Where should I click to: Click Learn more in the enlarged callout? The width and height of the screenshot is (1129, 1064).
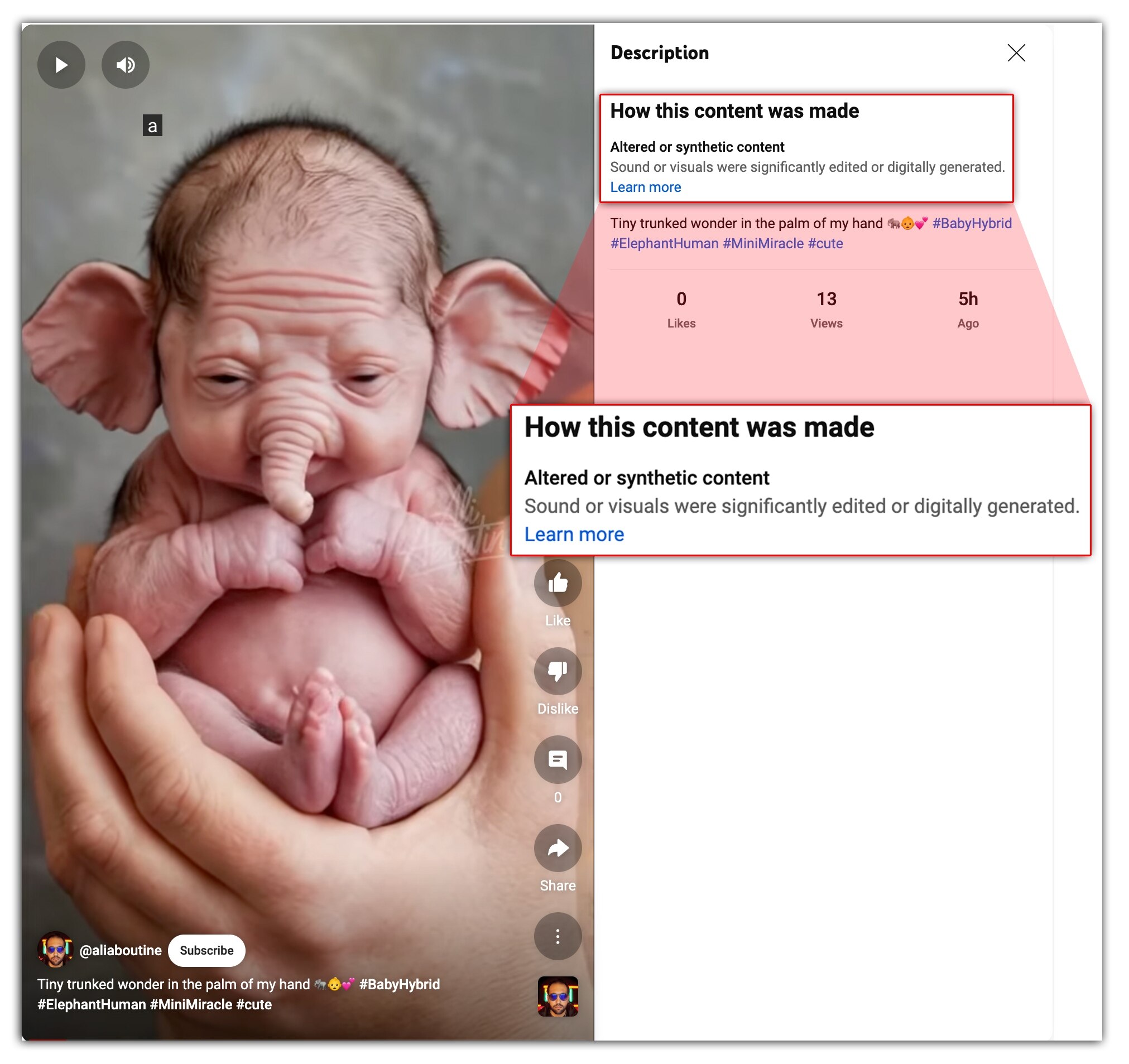pyautogui.click(x=574, y=535)
